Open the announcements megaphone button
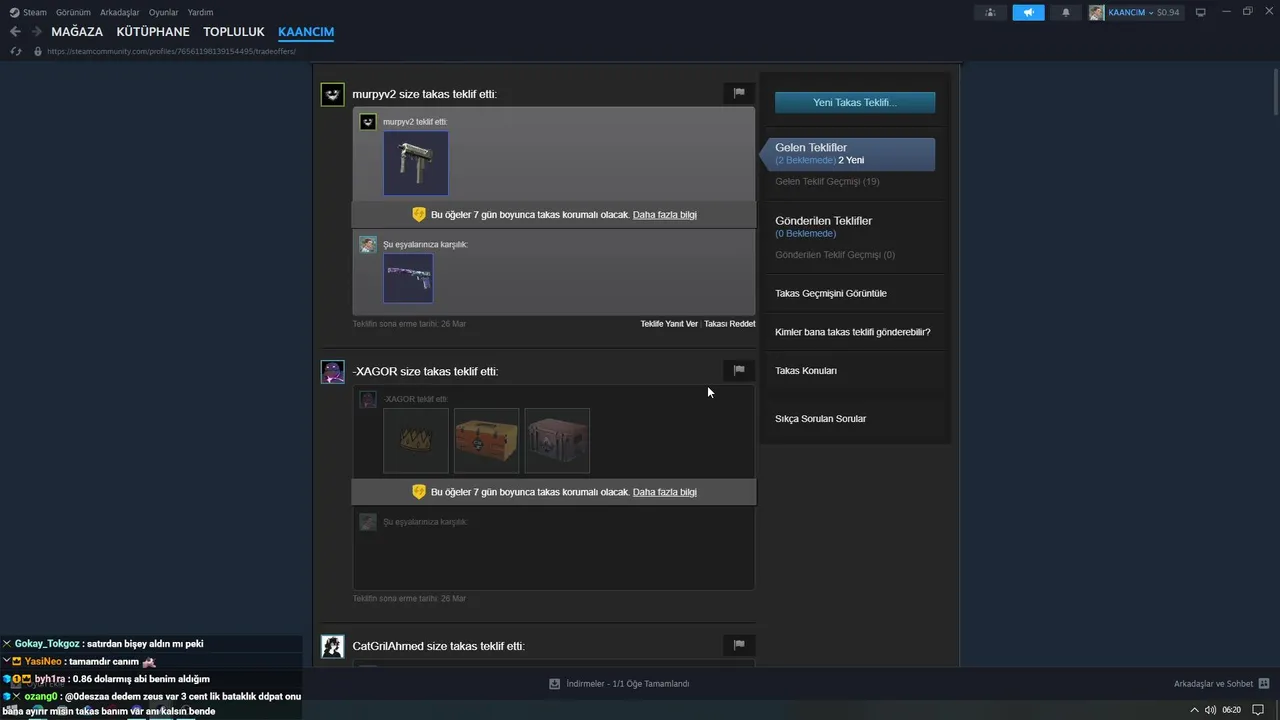Screen dimensions: 1280x720 1028,12
